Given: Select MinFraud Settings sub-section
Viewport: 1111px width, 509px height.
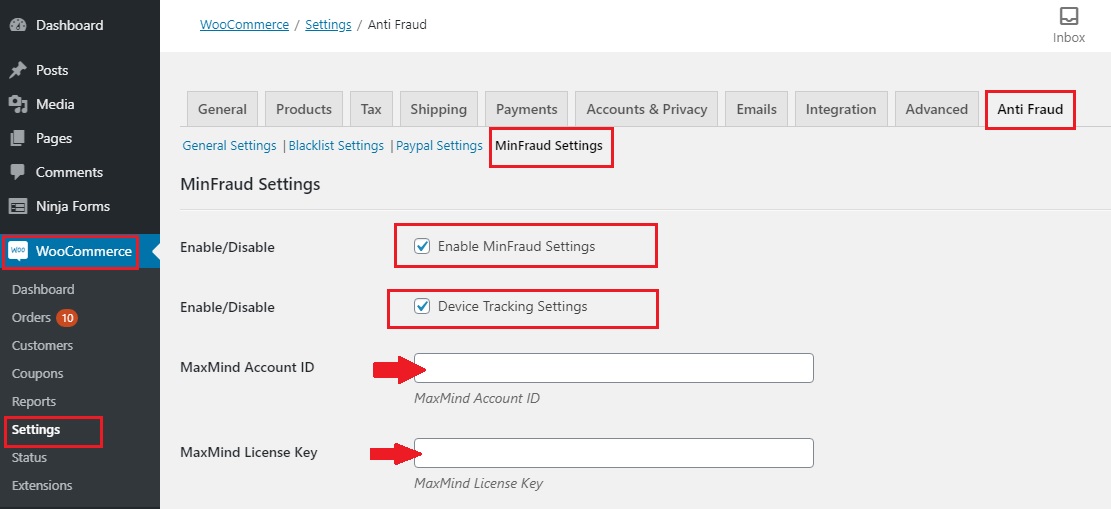Looking at the screenshot, I should point(549,145).
